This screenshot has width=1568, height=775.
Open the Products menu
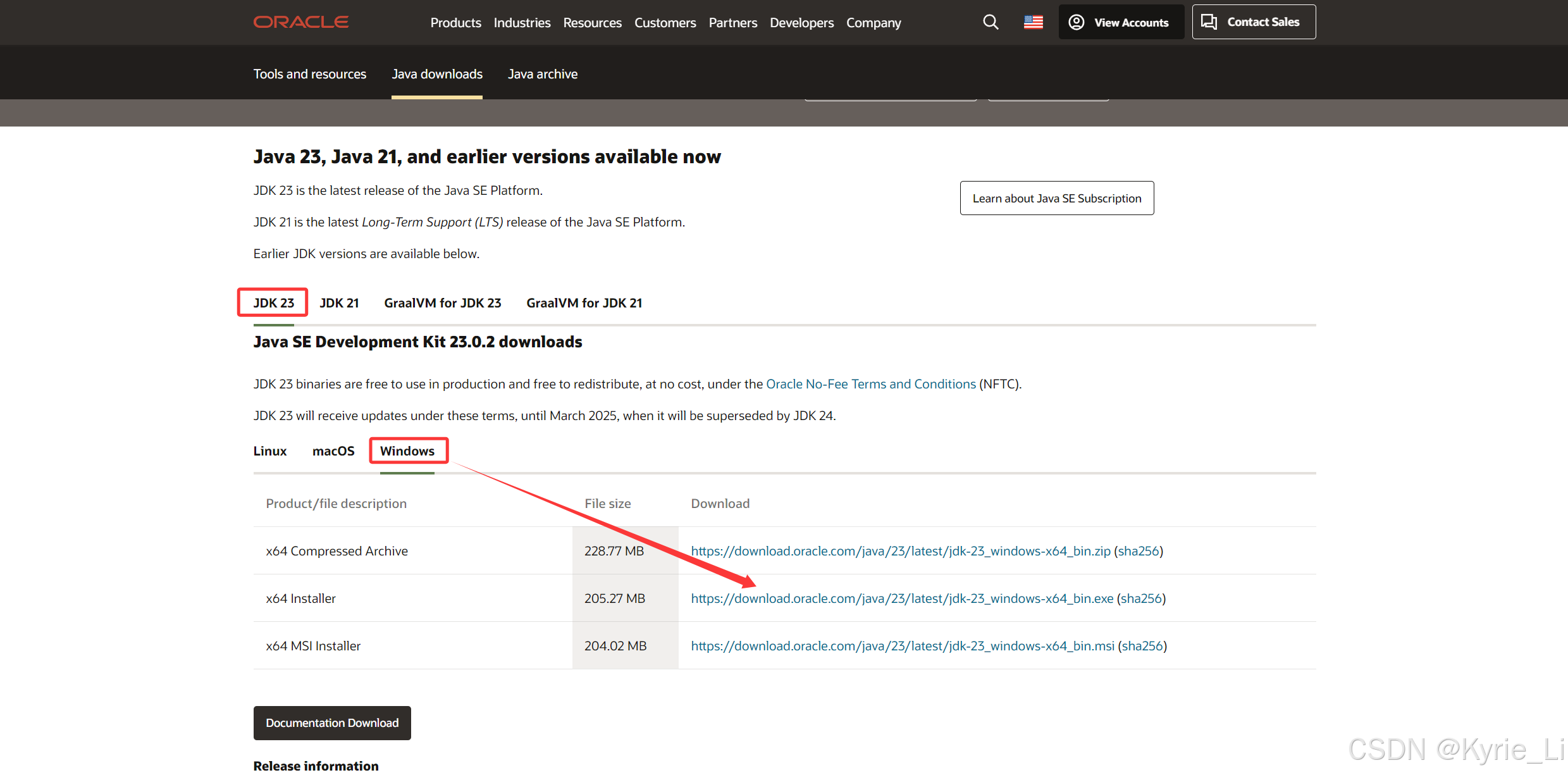click(x=455, y=23)
